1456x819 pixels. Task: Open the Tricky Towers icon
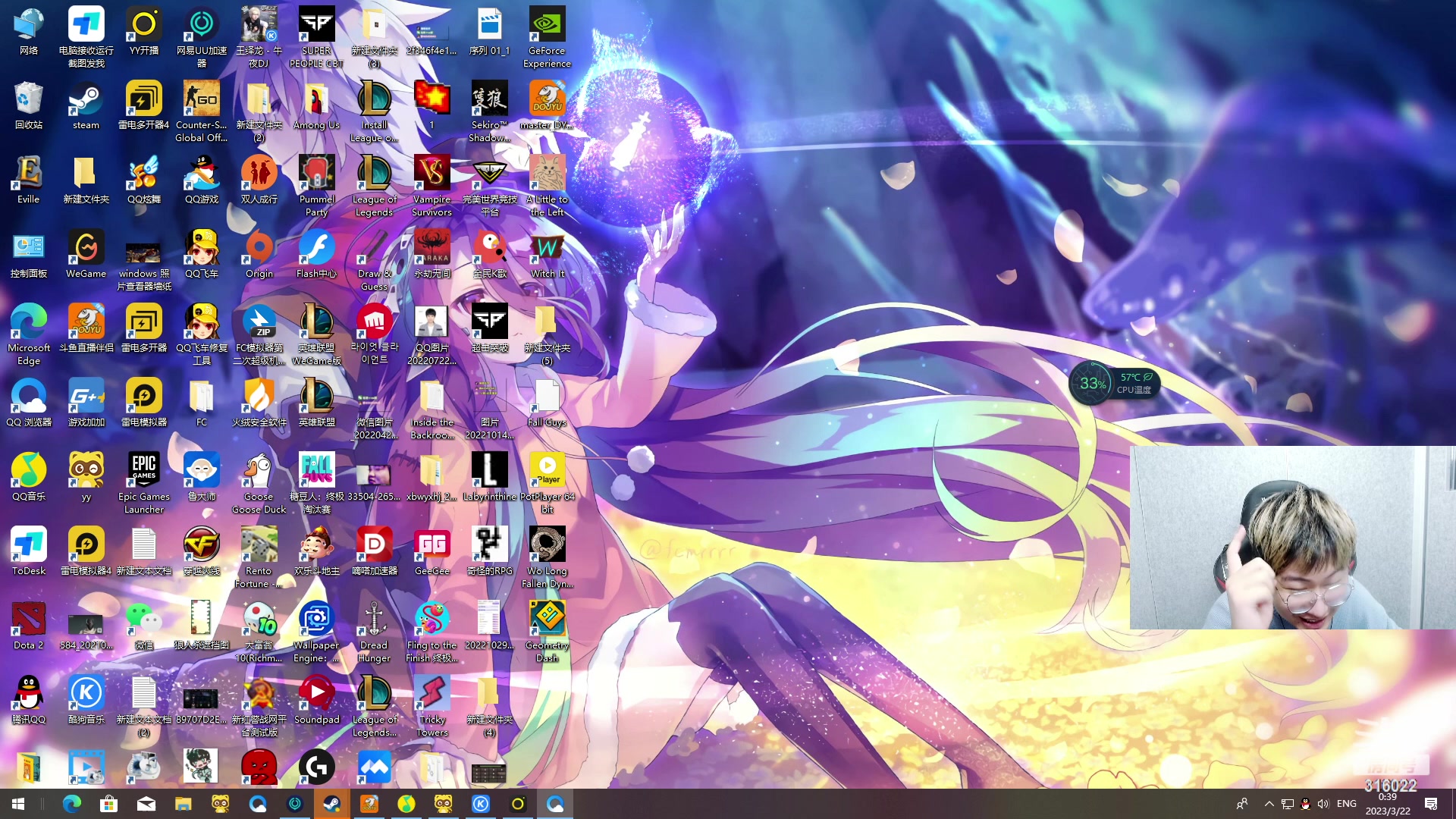pyautogui.click(x=431, y=707)
